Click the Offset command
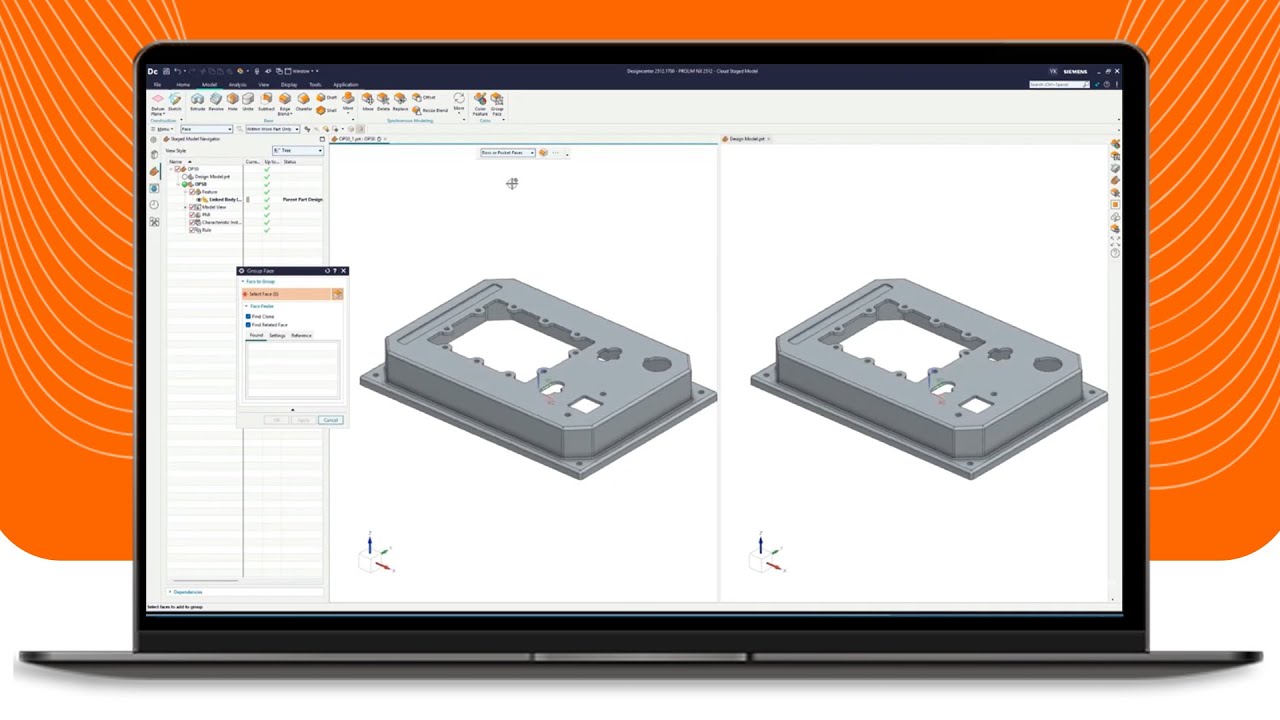 [424, 97]
